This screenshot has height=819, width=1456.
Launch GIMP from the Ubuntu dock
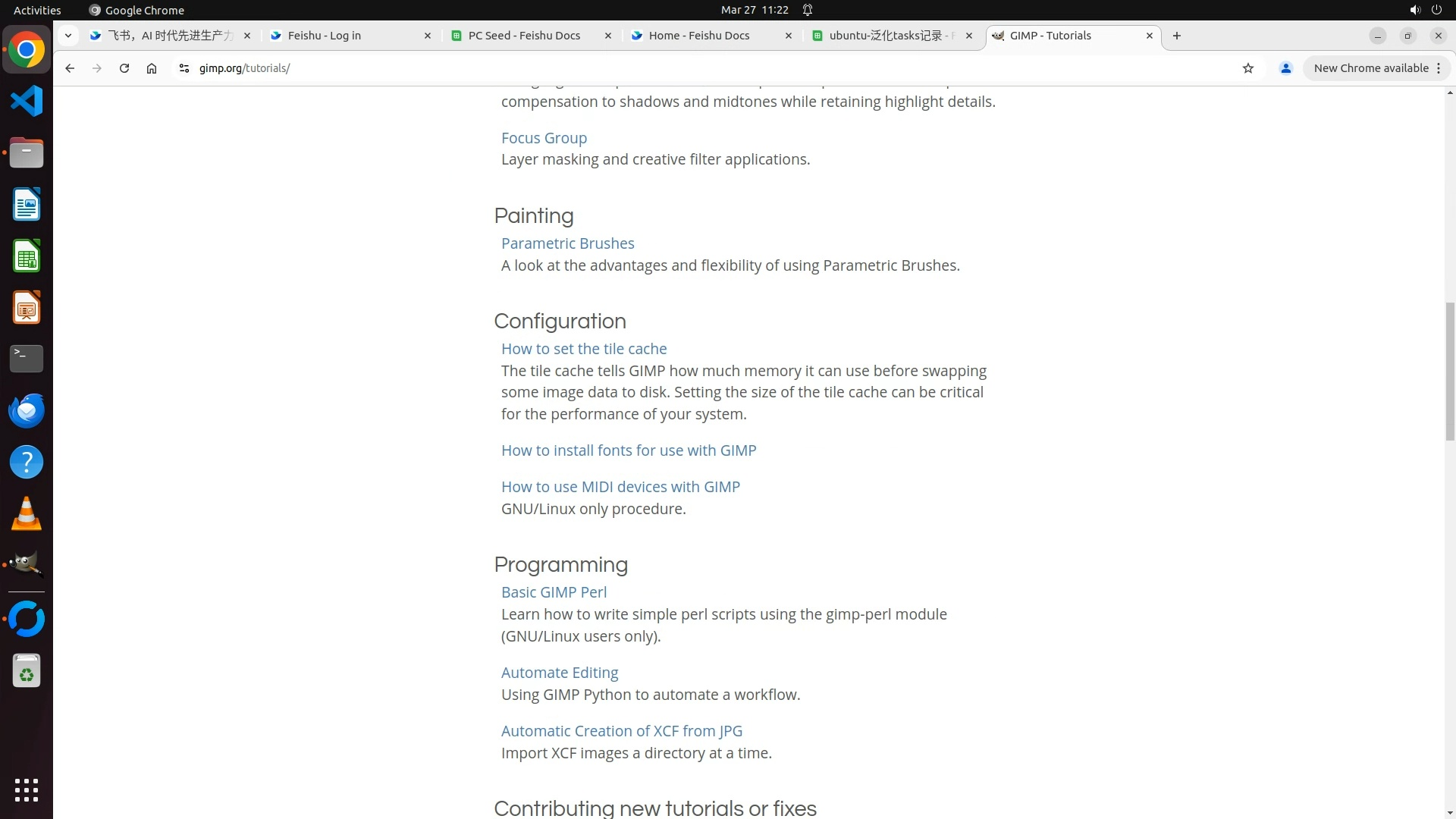point(27,564)
